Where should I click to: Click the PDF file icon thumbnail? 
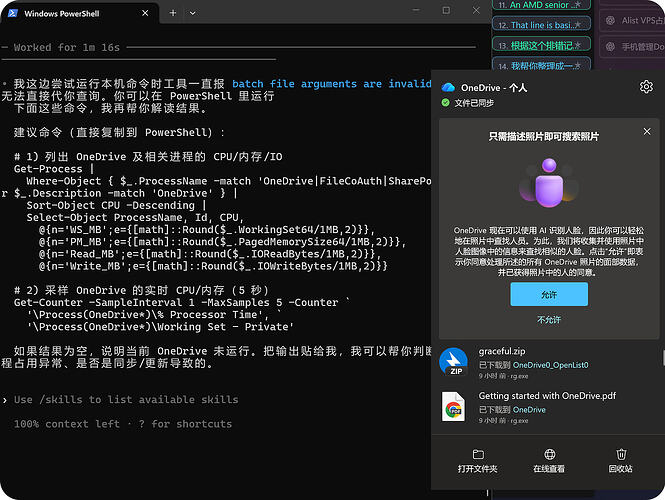tap(453, 406)
